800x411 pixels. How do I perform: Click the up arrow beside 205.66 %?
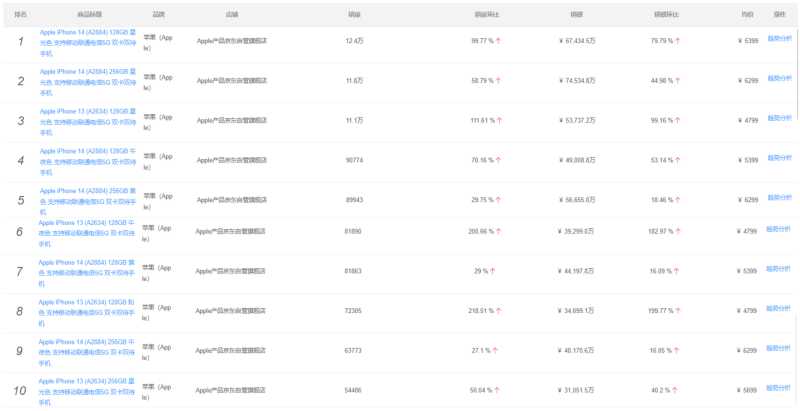click(500, 231)
